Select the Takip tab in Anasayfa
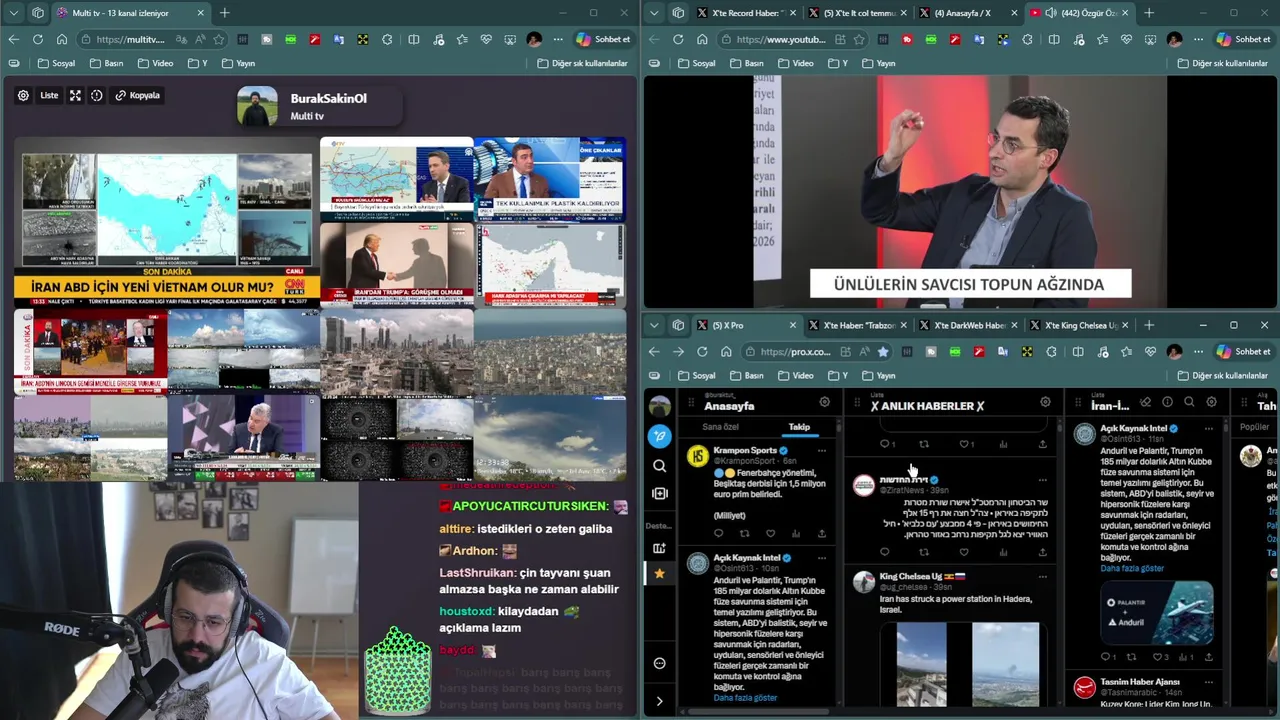 point(799,427)
